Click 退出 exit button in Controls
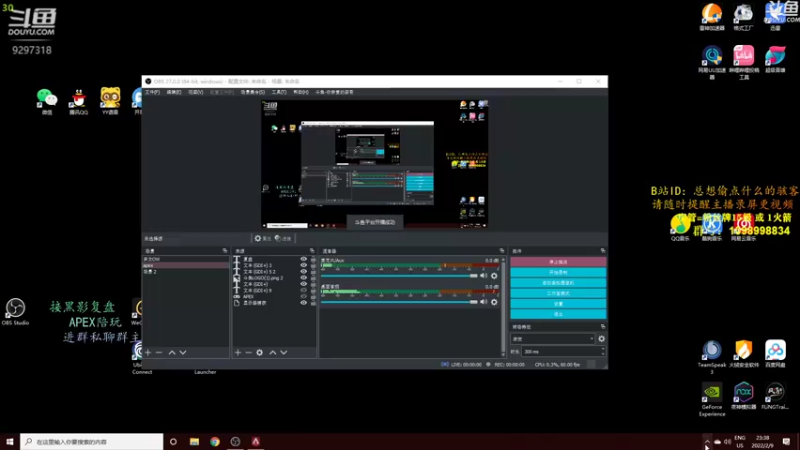The width and height of the screenshot is (800, 450). (x=558, y=314)
